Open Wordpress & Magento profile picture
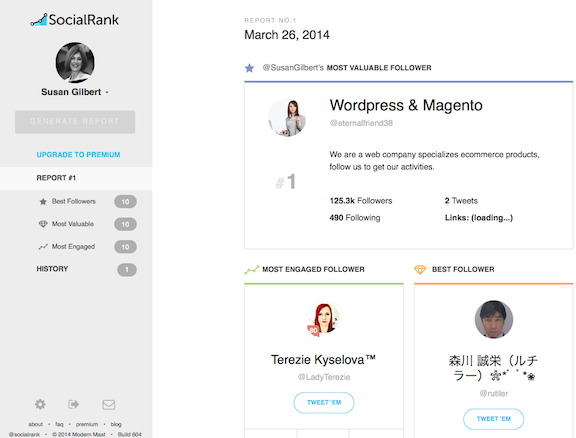Viewport: 576px width, 438px height. [x=287, y=117]
